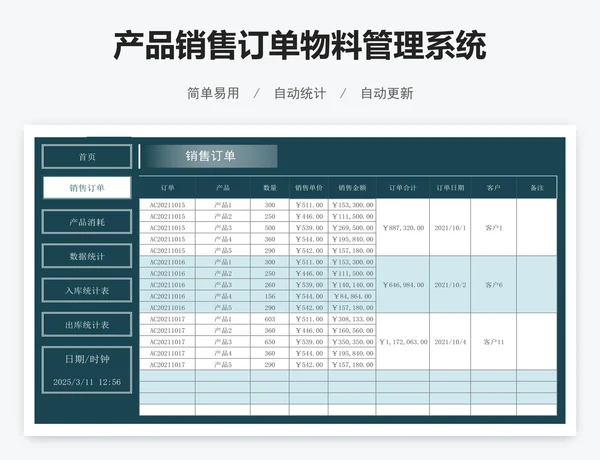Image resolution: width=600 pixels, height=460 pixels.
Task: Click the 订单 column header
Action: 167,188
